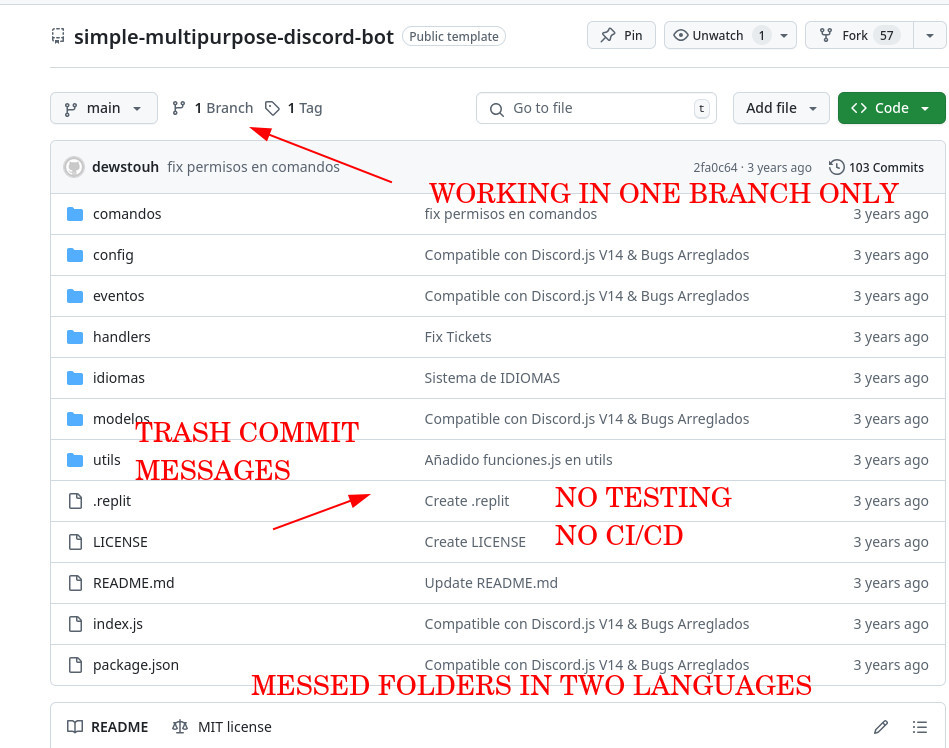Click the branch icon next to 1 Branch
The image size is (949, 748).
tap(178, 108)
